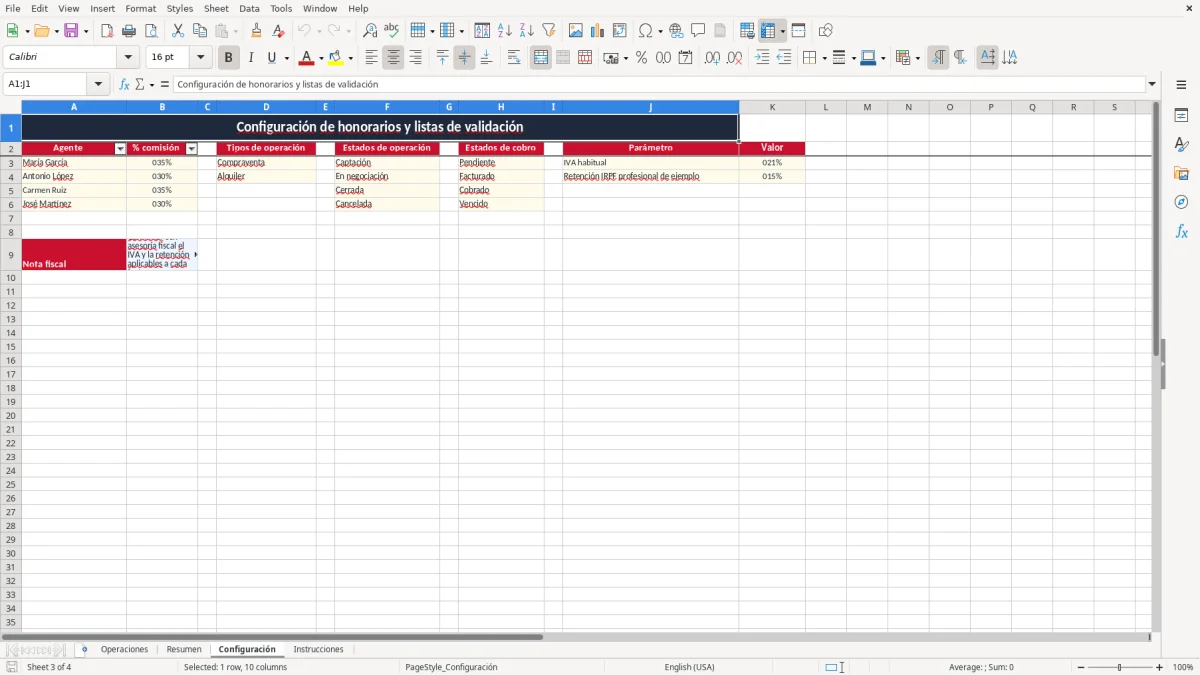This screenshot has height=675, width=1200.
Task: Open the background color dropdown arrow
Action: point(350,58)
